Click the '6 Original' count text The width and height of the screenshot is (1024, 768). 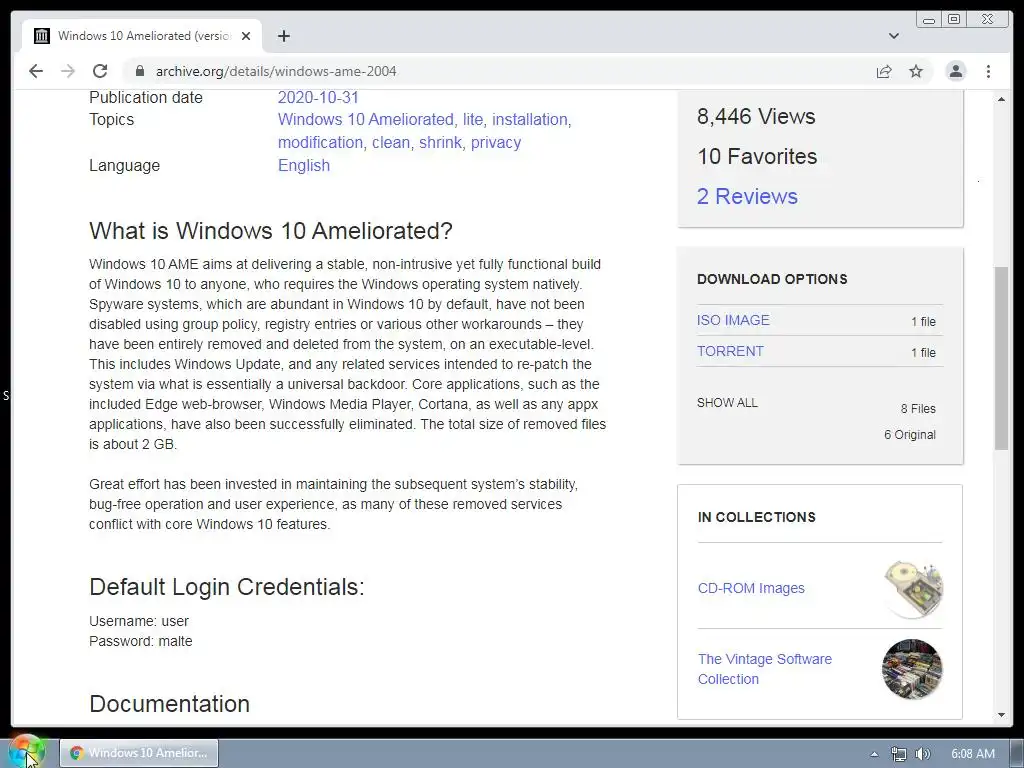pos(910,435)
